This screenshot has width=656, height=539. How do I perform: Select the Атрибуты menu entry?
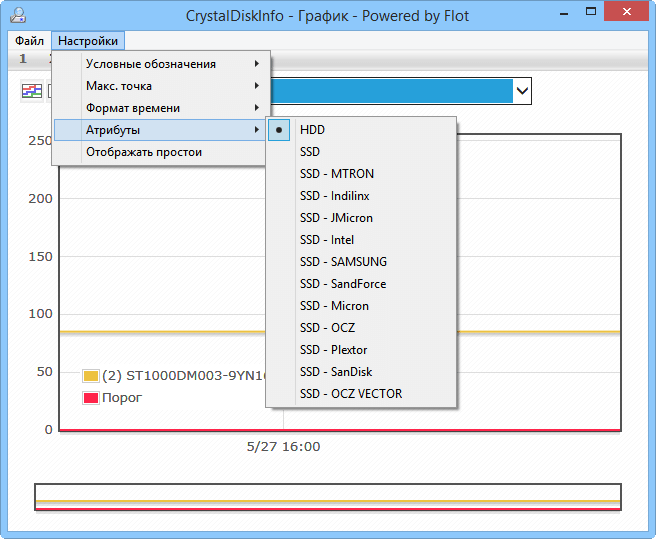tap(161, 130)
